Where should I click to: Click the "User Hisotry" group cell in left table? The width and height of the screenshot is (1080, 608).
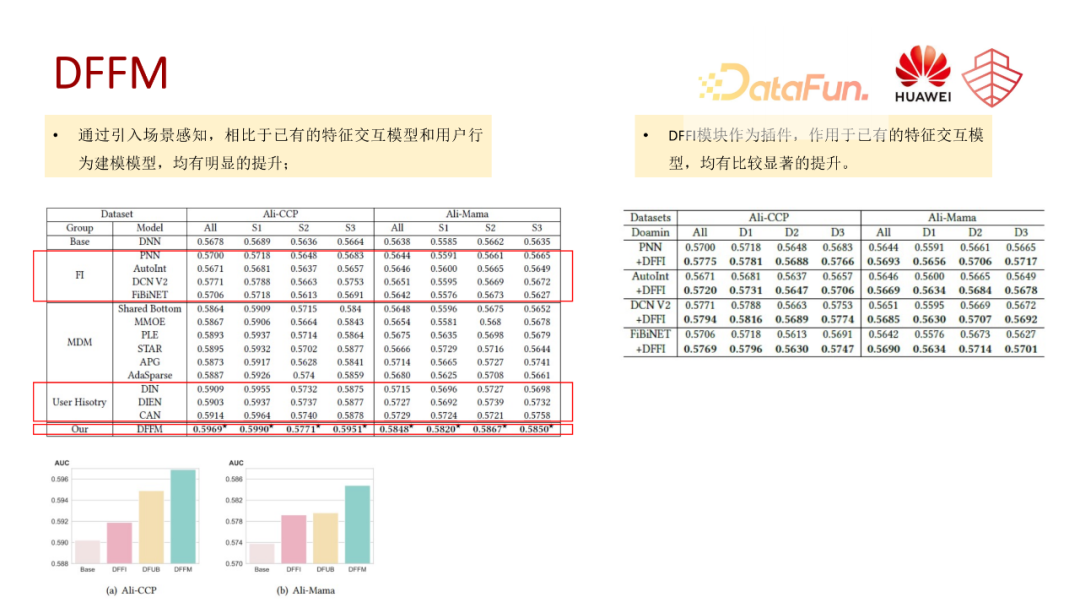click(79, 402)
